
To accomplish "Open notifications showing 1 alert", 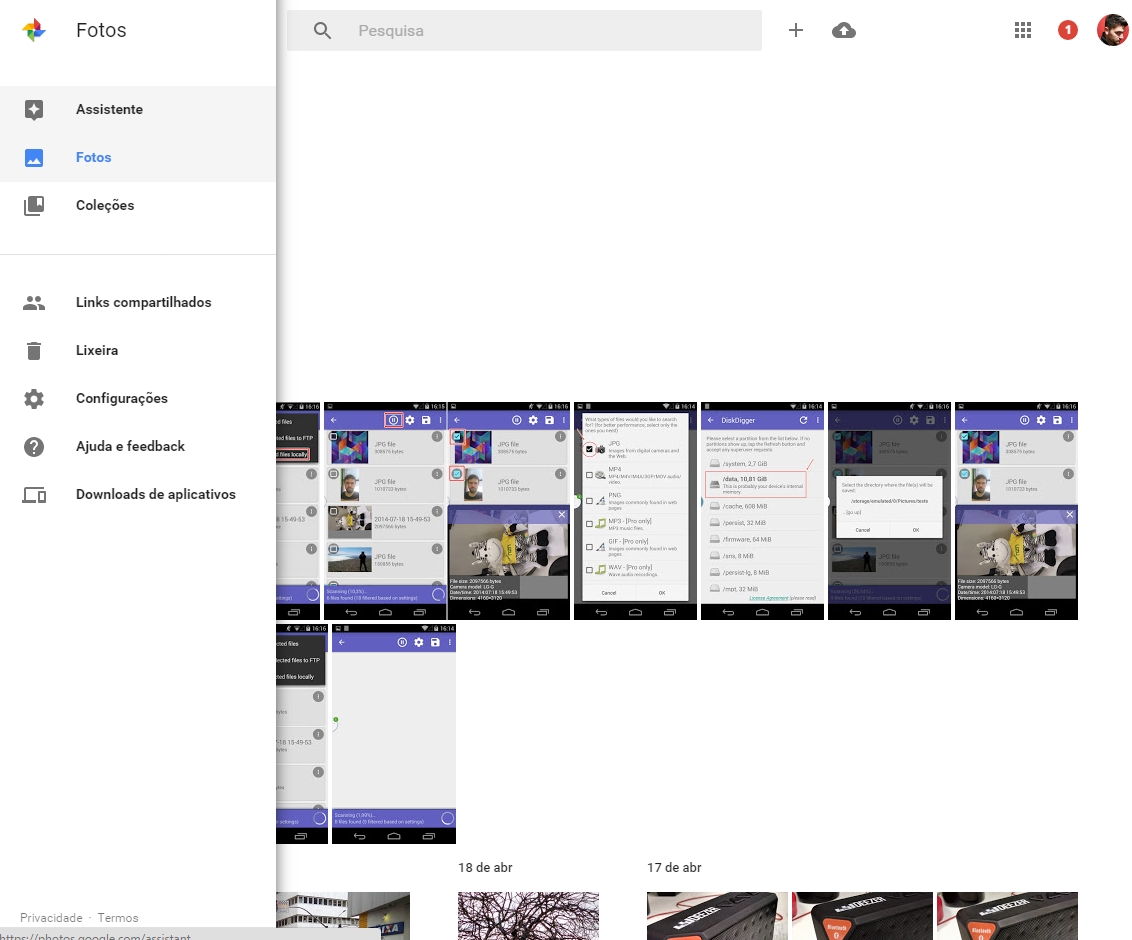I will (x=1067, y=30).
